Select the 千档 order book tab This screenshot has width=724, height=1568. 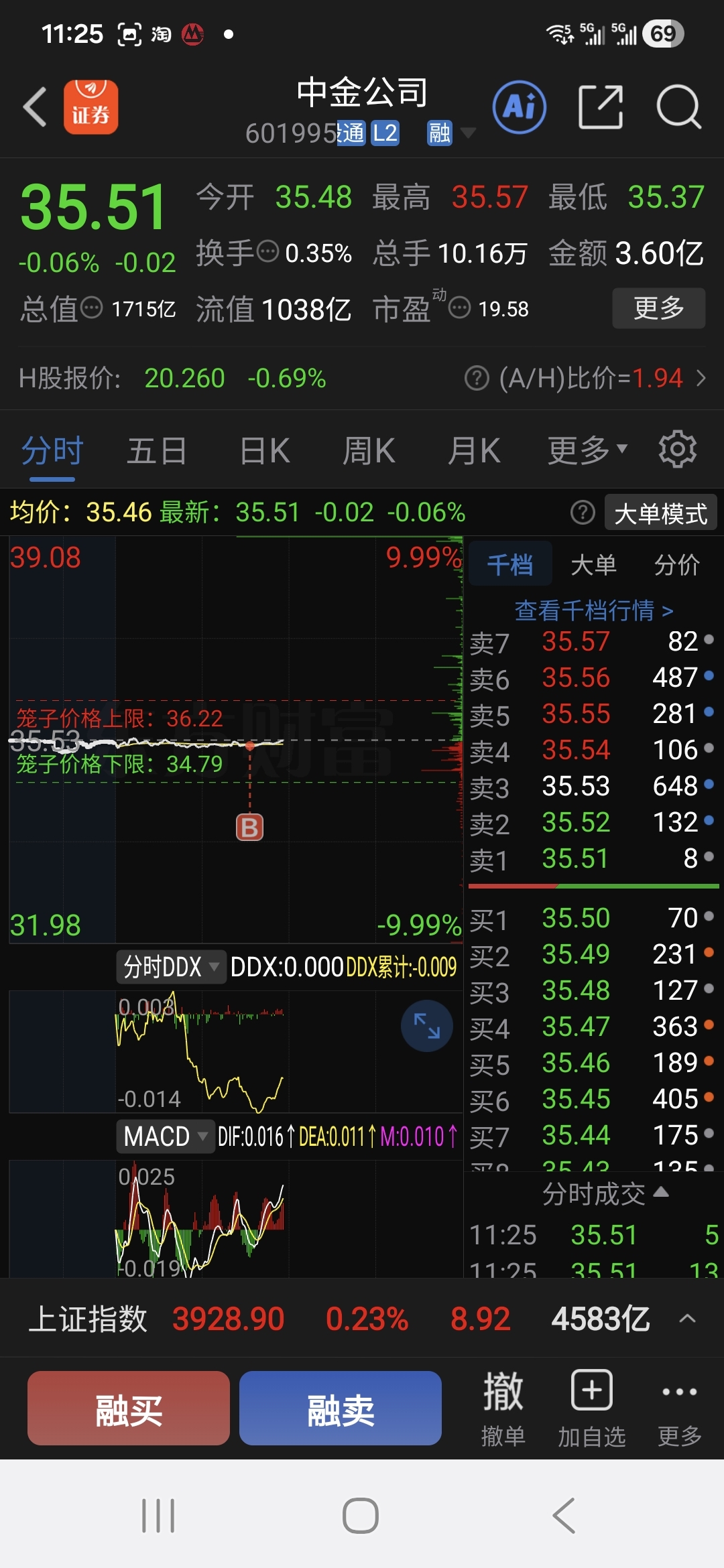coord(510,564)
